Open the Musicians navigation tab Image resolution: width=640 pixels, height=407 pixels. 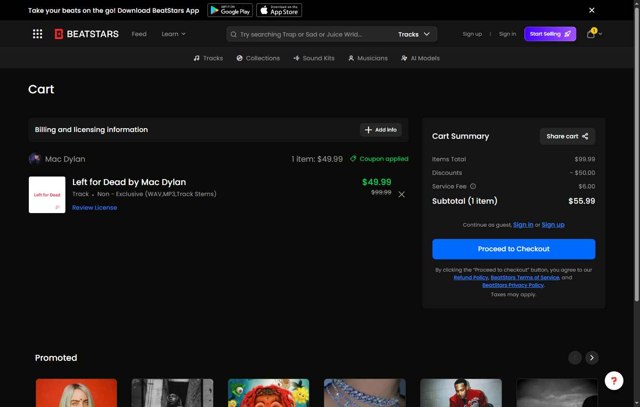pos(368,58)
